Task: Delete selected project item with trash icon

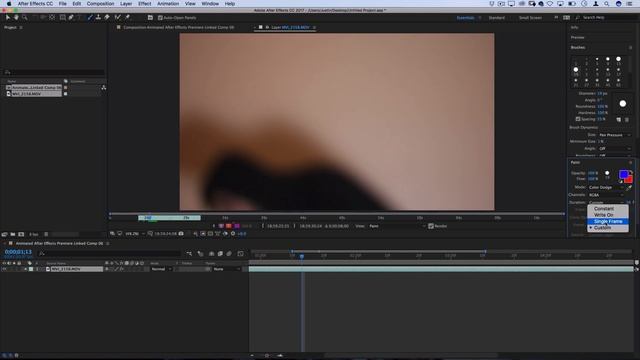Action: click(46, 234)
